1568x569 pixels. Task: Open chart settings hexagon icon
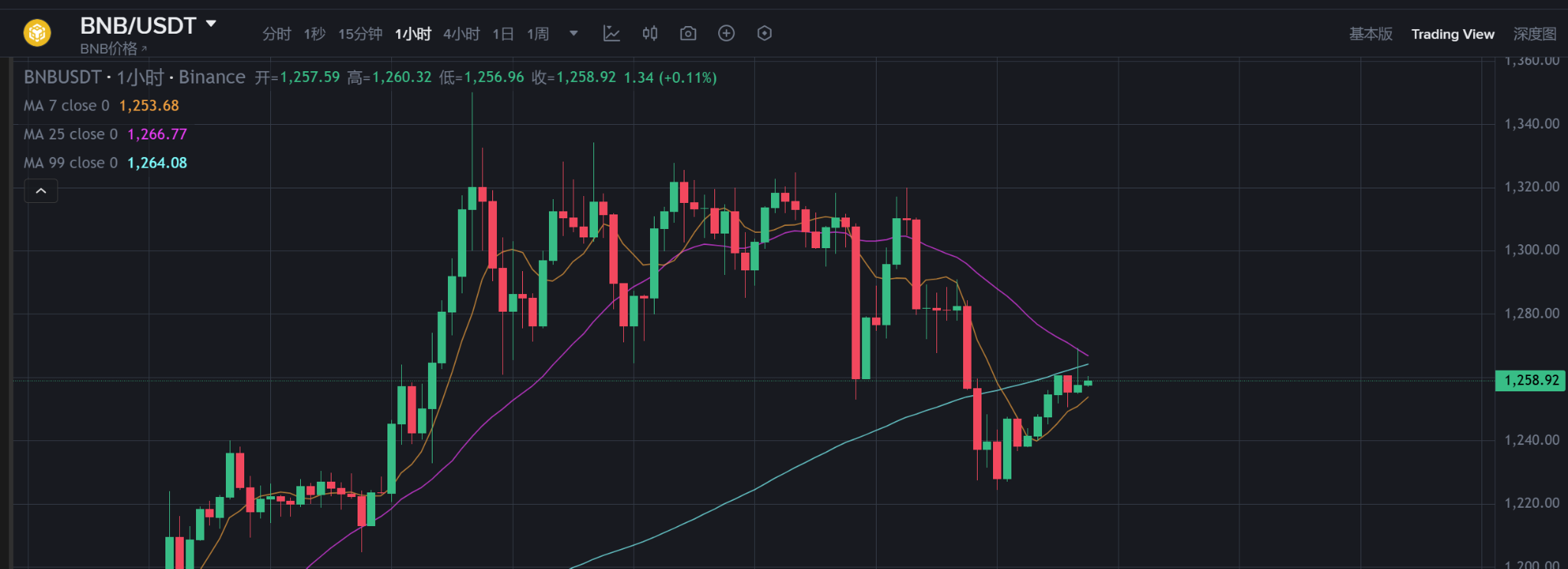pyautogui.click(x=764, y=33)
